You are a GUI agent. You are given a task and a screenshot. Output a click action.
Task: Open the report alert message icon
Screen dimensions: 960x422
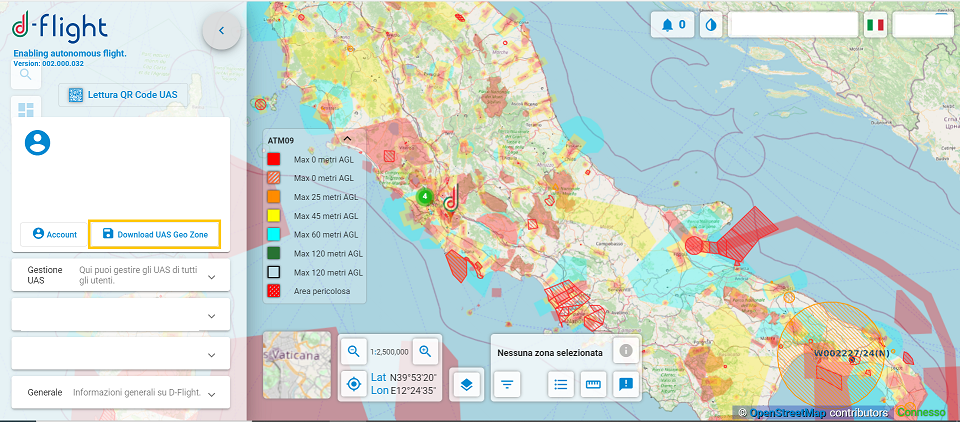tap(625, 383)
